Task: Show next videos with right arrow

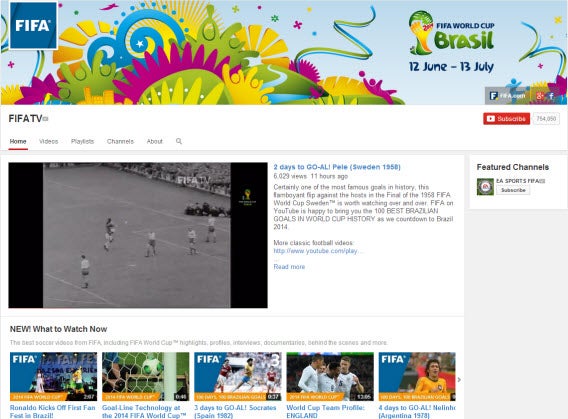Action: pyautogui.click(x=459, y=380)
